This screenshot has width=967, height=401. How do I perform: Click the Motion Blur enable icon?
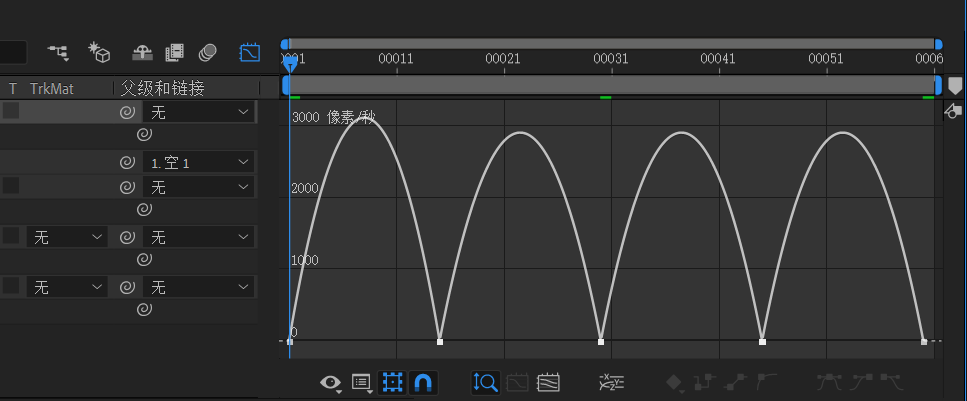coord(208,51)
